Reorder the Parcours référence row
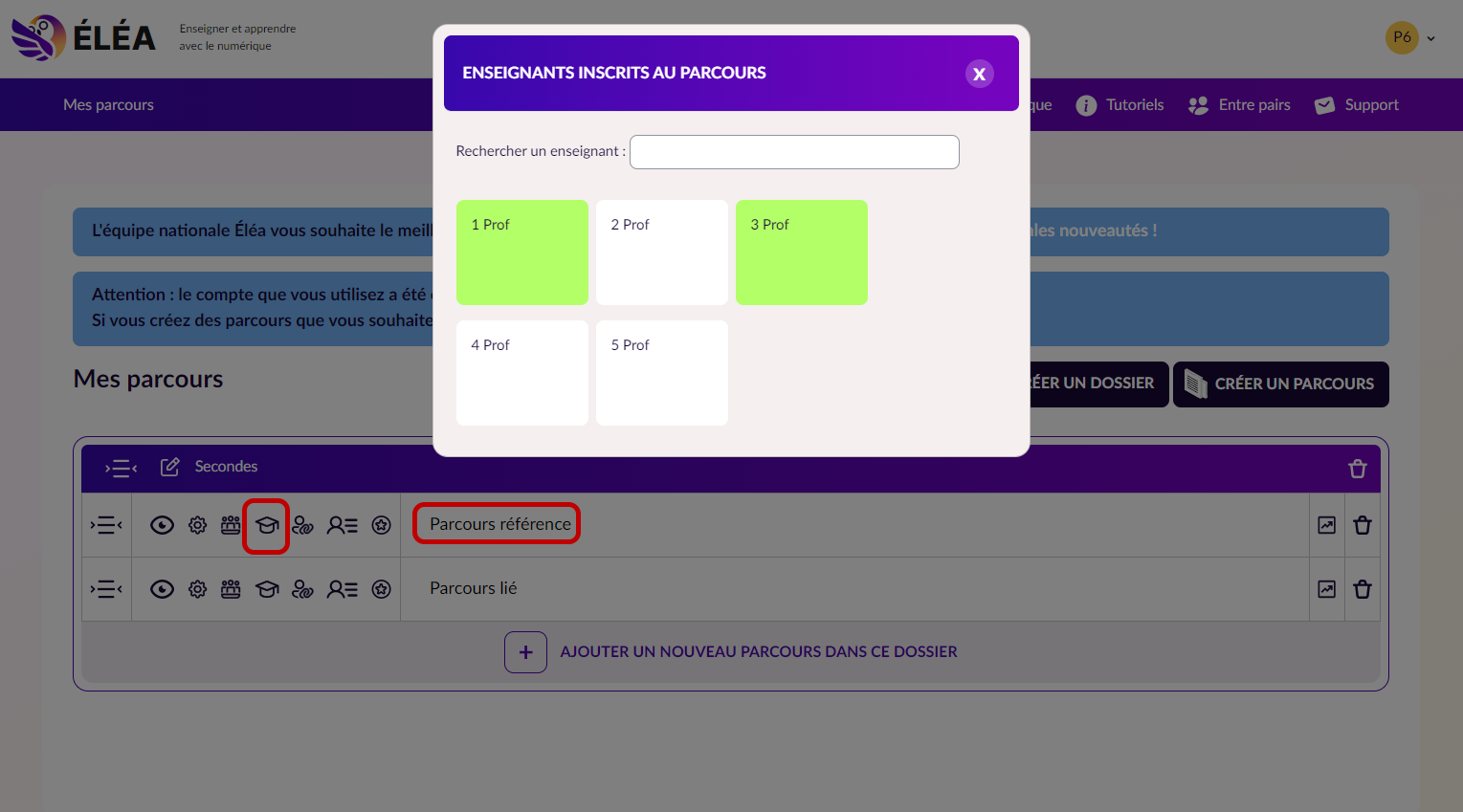This screenshot has width=1463, height=812. click(x=106, y=525)
